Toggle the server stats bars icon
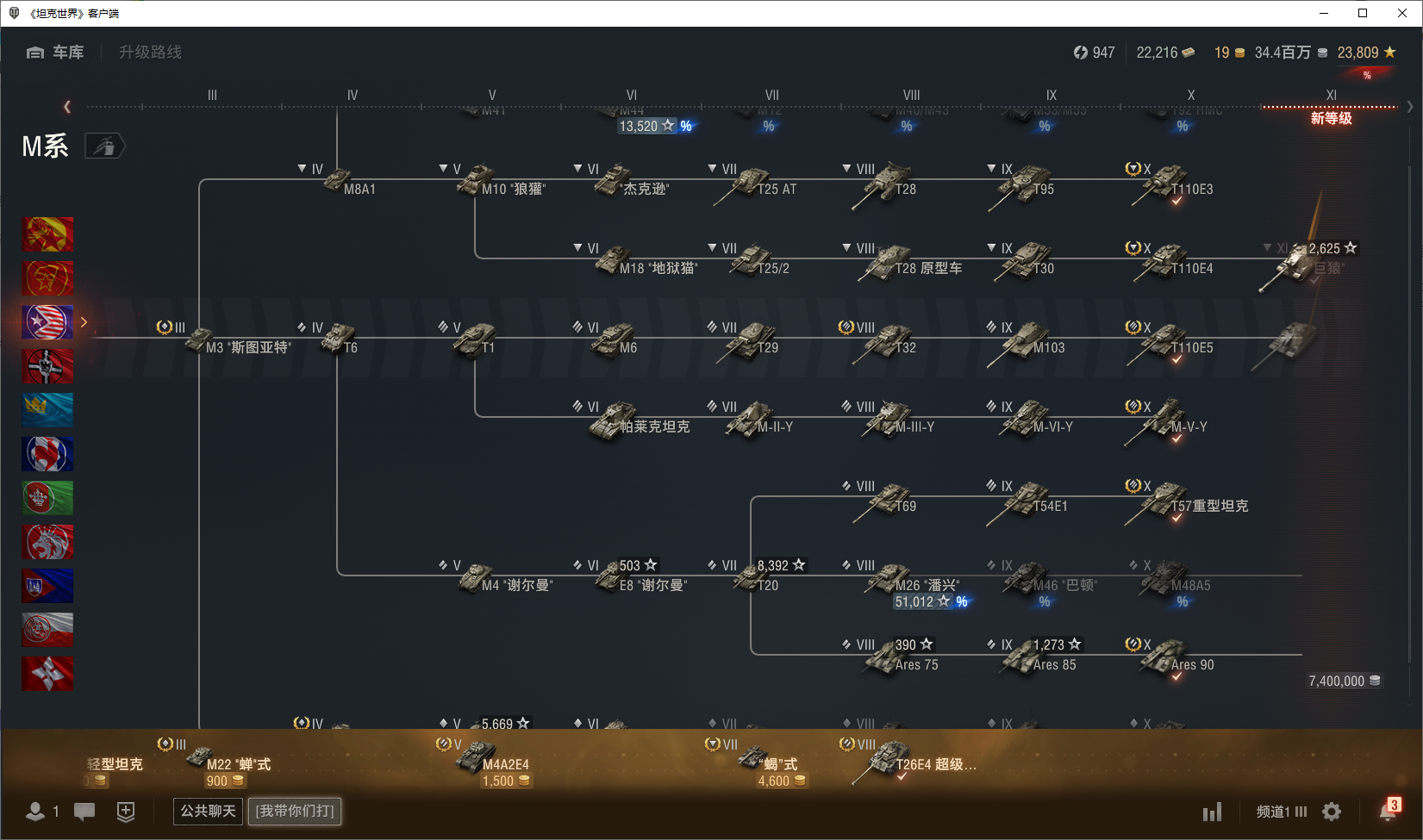Viewport: 1423px width, 840px height. click(x=1212, y=812)
